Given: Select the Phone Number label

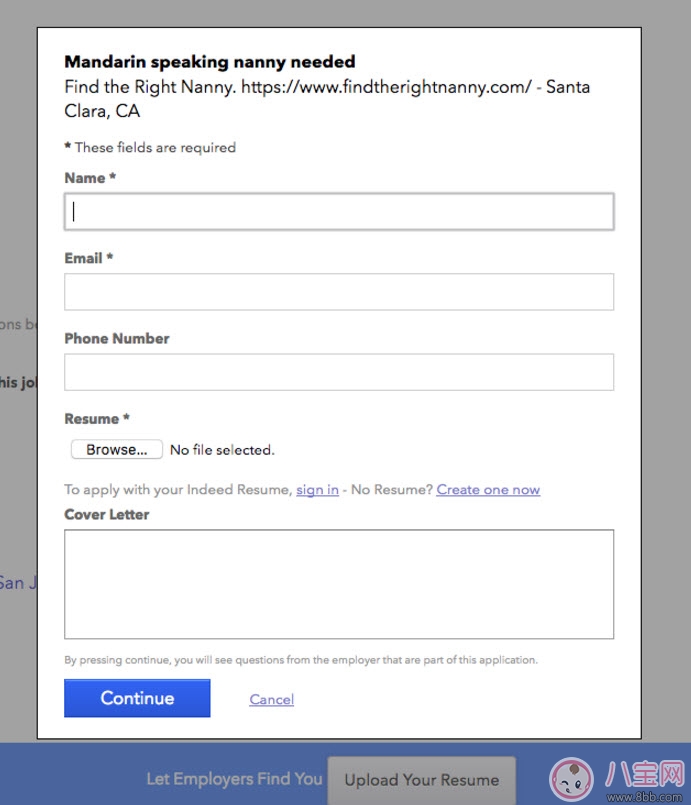Looking at the screenshot, I should click(x=117, y=338).
